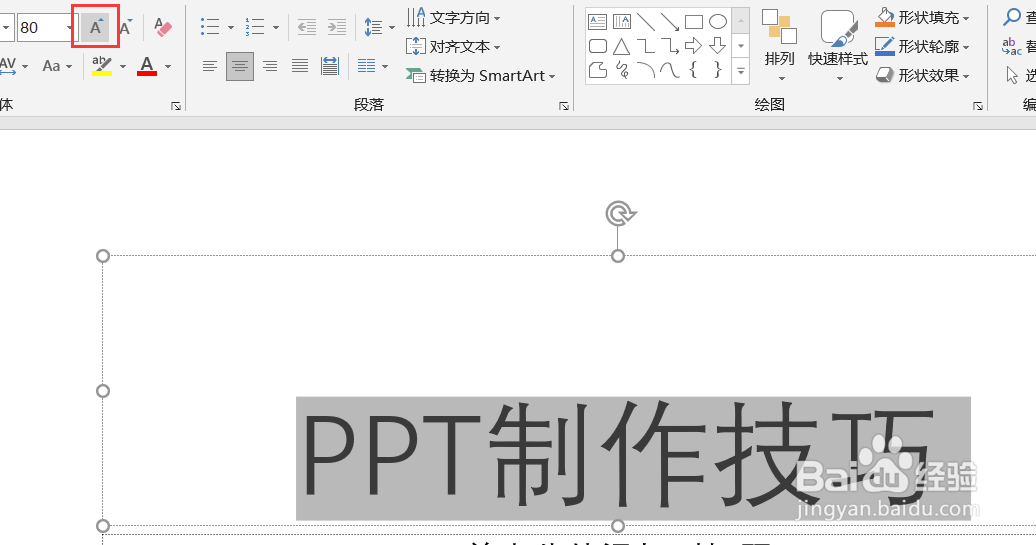Apply bullet list formatting
The height and width of the screenshot is (545, 1036).
coord(210,27)
